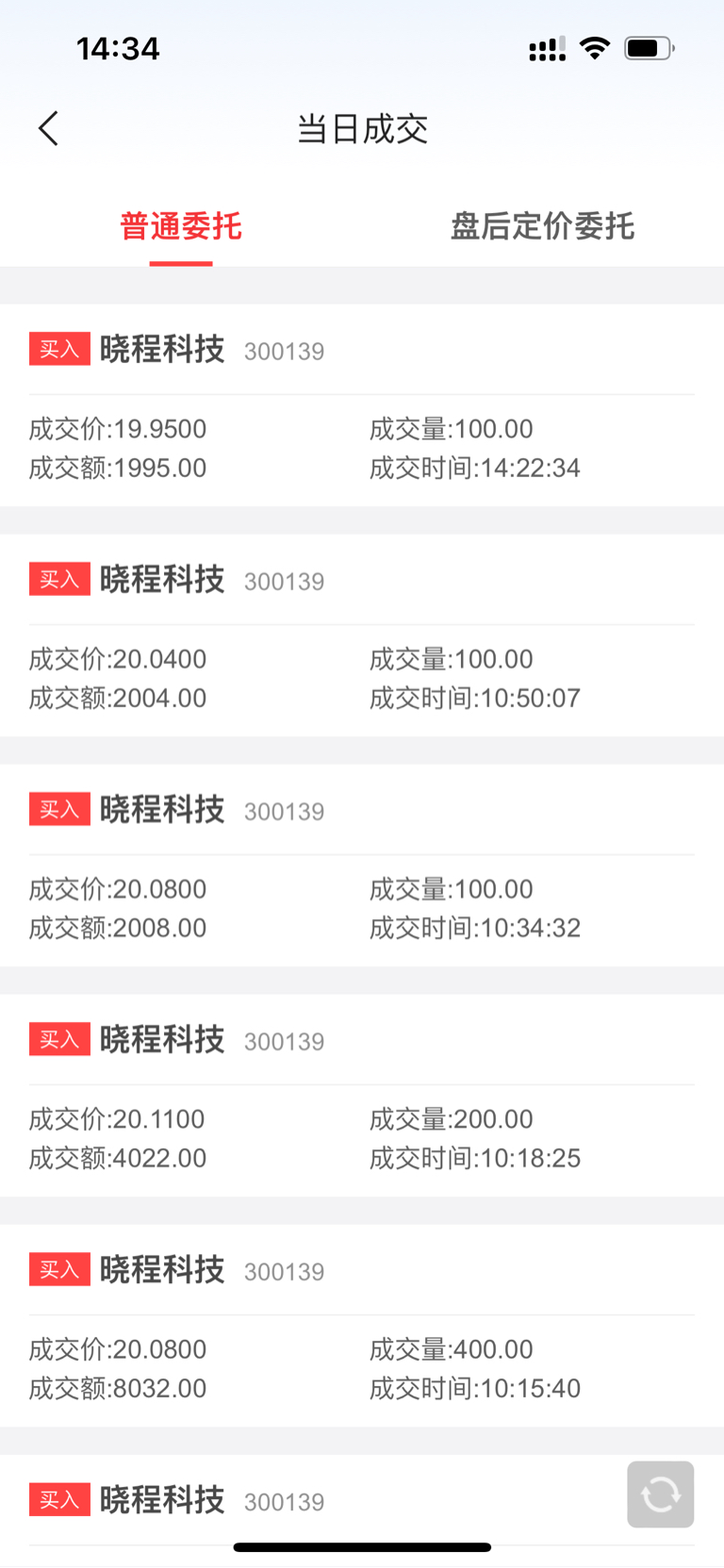The height and width of the screenshot is (1568, 724).
Task: Open the trade record with volume 200.00
Action: coord(362,1096)
